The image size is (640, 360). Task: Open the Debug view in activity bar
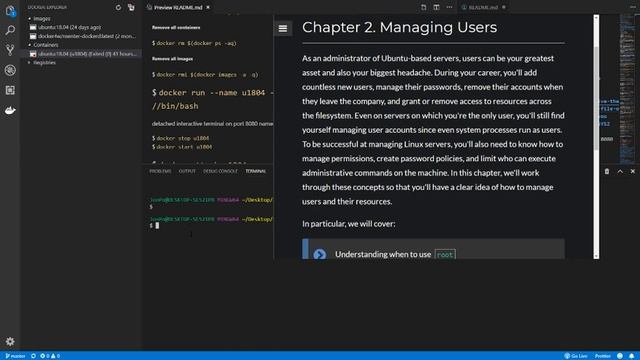pos(10,70)
